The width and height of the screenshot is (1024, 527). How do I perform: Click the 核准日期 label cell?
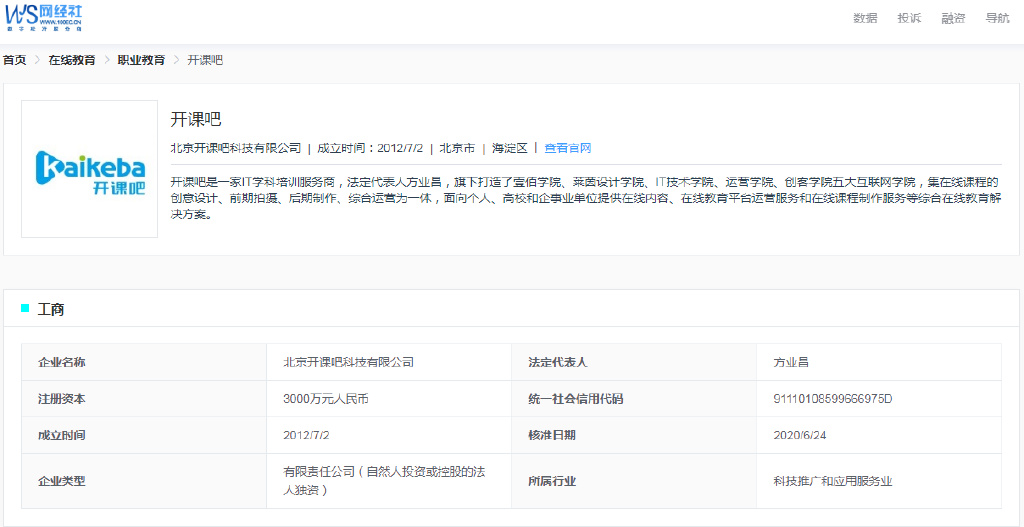pos(634,435)
